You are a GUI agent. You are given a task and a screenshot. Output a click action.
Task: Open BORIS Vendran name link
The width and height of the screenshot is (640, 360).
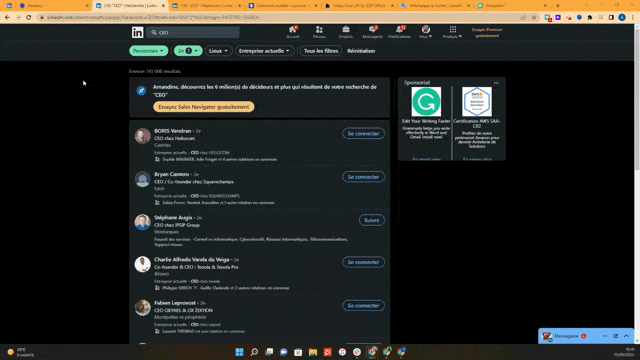pos(173,131)
